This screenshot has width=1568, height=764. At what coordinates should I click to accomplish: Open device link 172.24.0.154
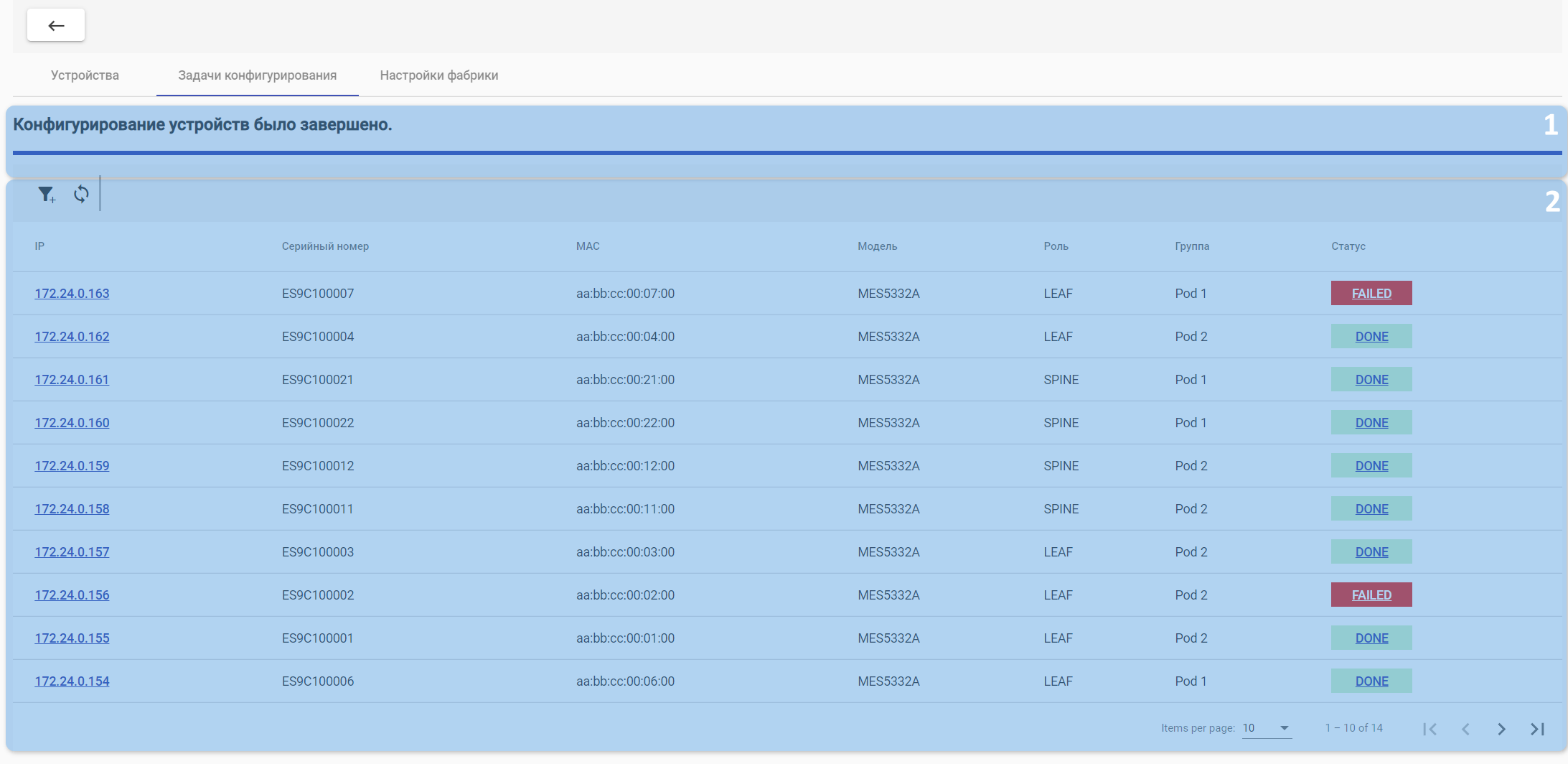(x=72, y=681)
